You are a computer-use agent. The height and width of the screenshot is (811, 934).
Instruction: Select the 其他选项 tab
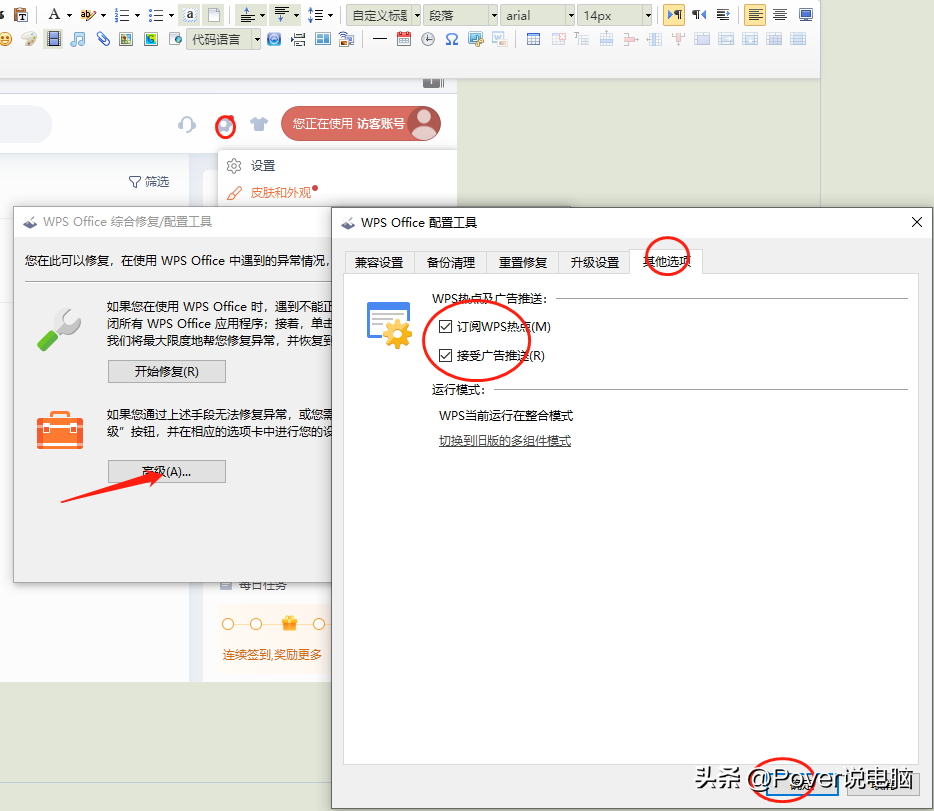(667, 261)
